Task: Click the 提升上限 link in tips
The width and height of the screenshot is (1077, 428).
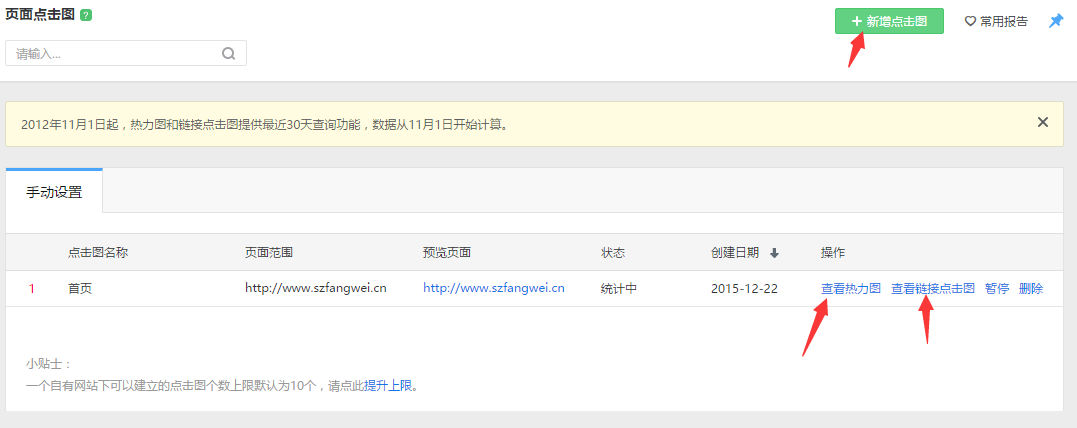Action: click(390, 385)
